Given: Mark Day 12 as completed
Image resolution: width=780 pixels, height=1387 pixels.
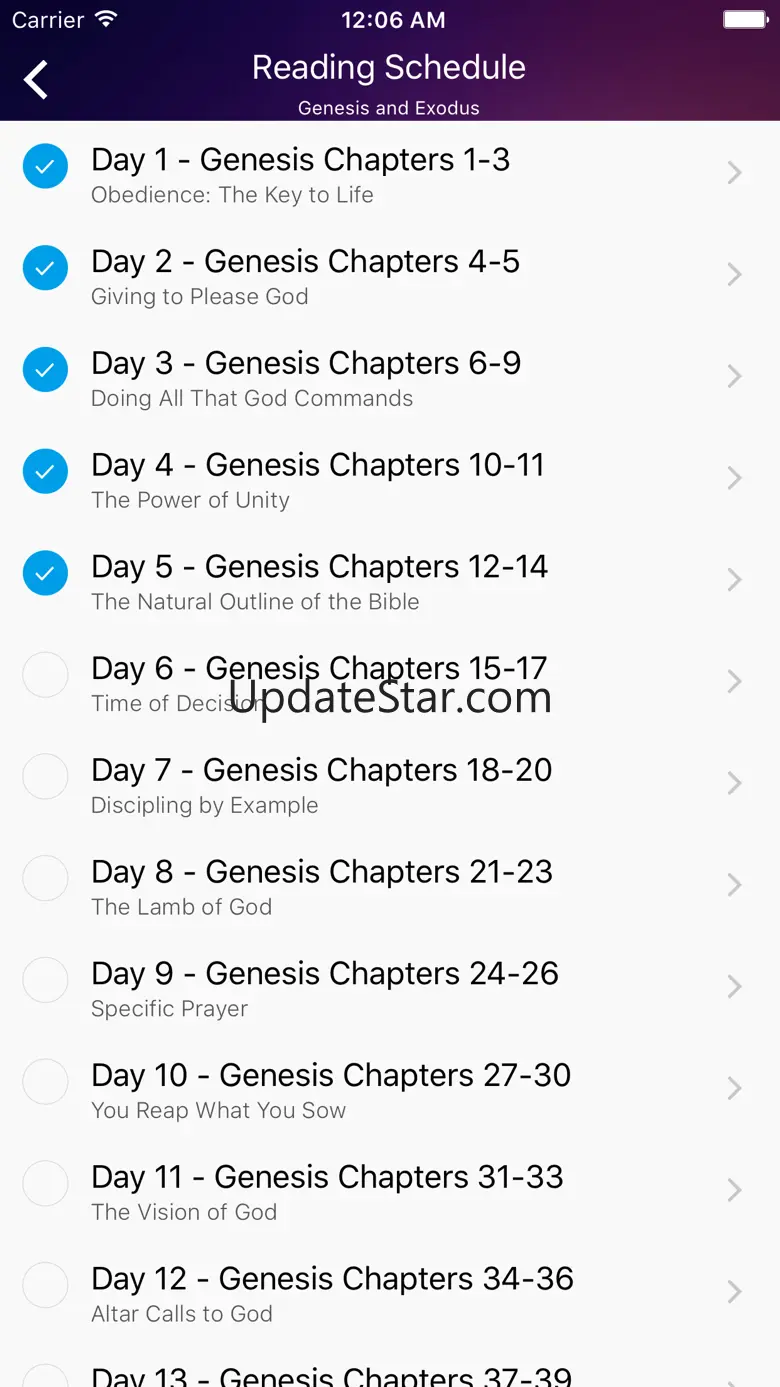Looking at the screenshot, I should 45,1285.
